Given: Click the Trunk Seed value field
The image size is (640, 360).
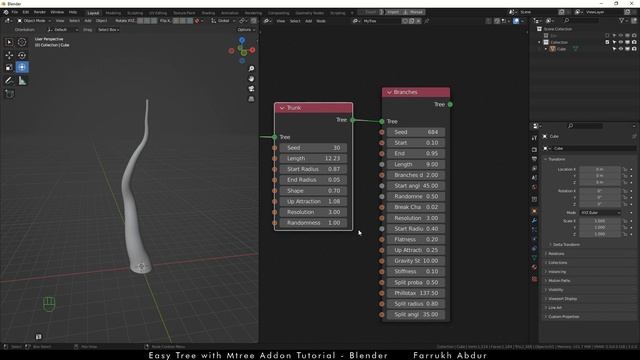Looking at the screenshot, I should (x=313, y=148).
